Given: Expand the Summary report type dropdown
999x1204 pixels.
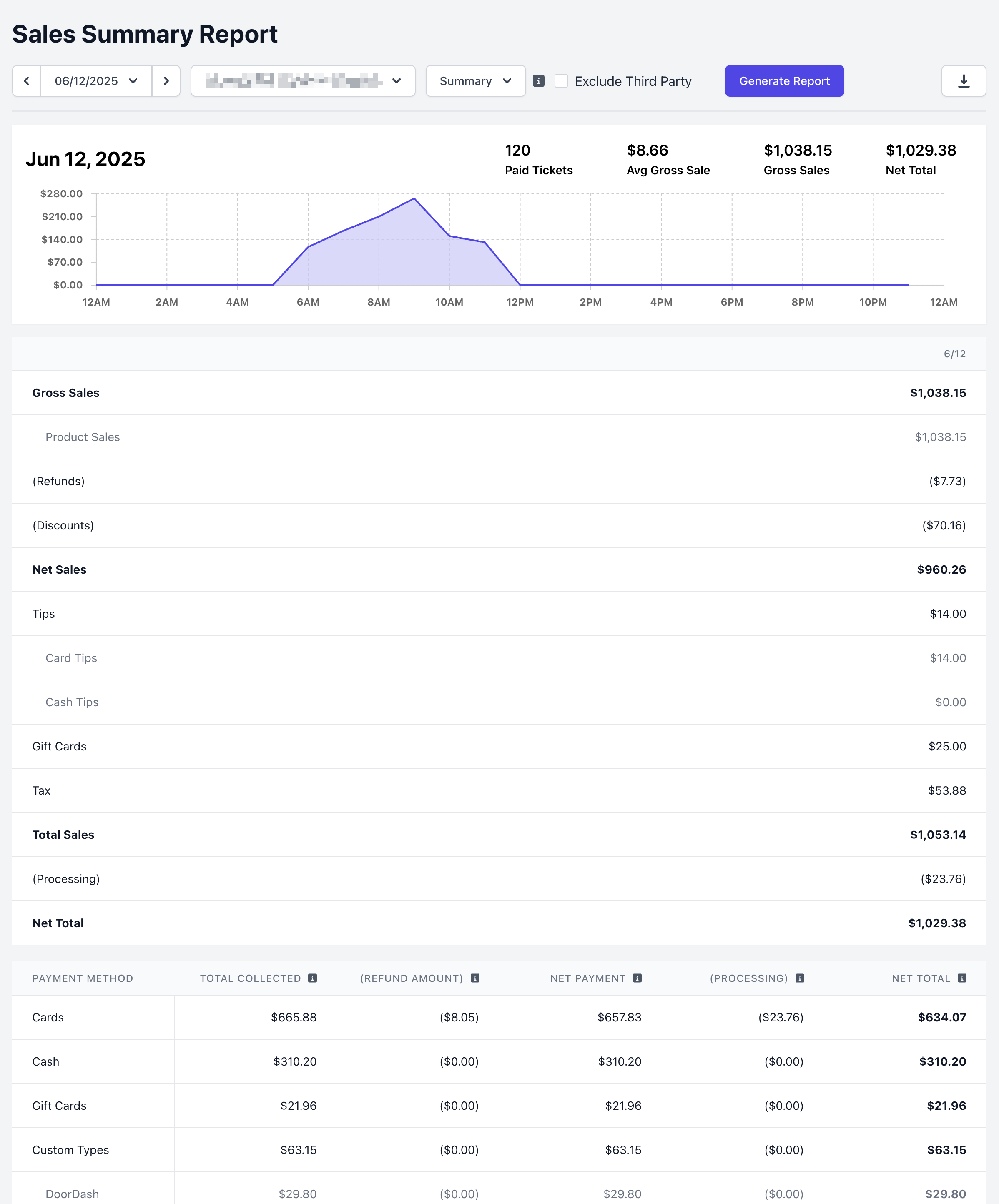Looking at the screenshot, I should (475, 81).
